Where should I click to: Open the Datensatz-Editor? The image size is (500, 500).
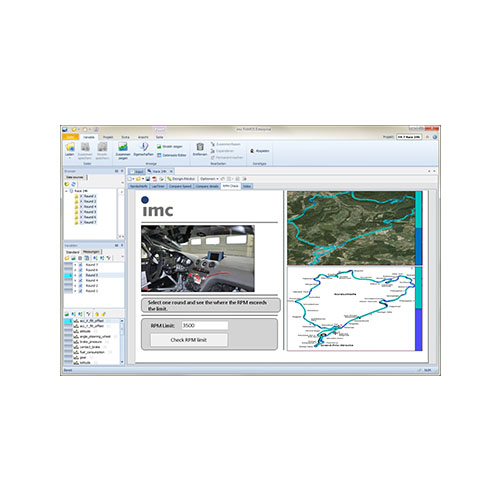[172, 155]
